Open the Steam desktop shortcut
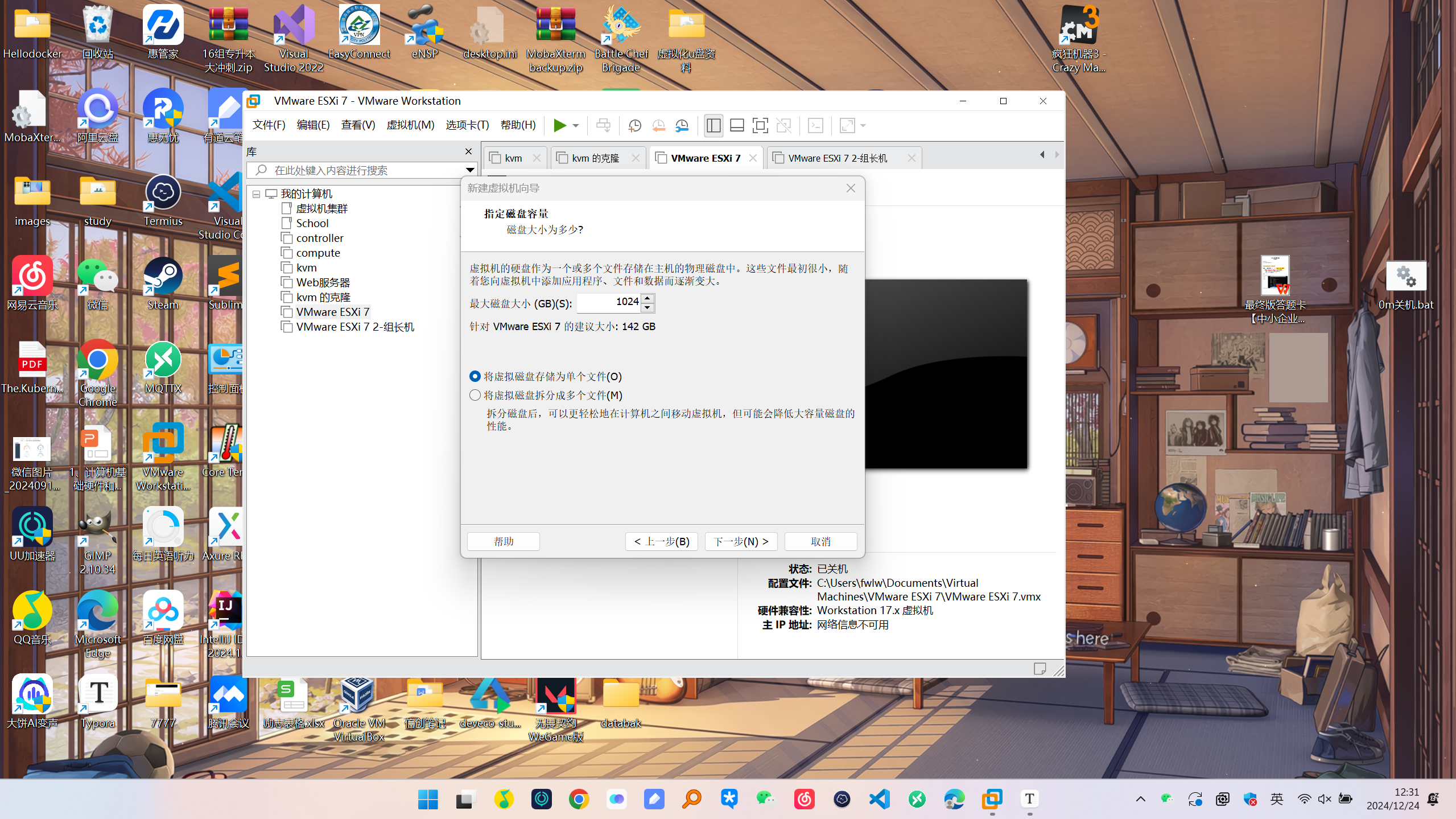The width and height of the screenshot is (1456, 819). 163,285
